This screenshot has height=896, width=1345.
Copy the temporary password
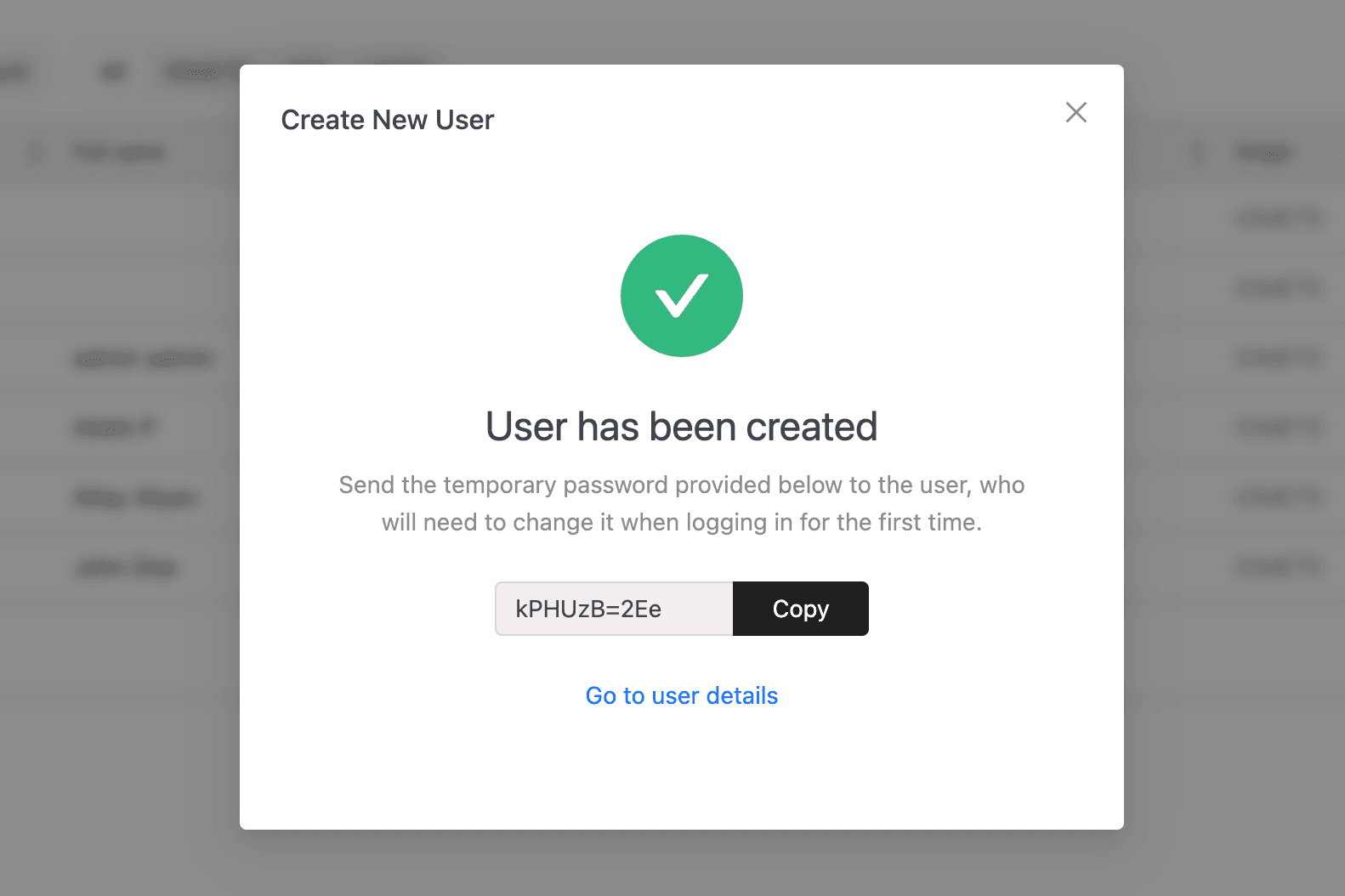[x=800, y=609]
